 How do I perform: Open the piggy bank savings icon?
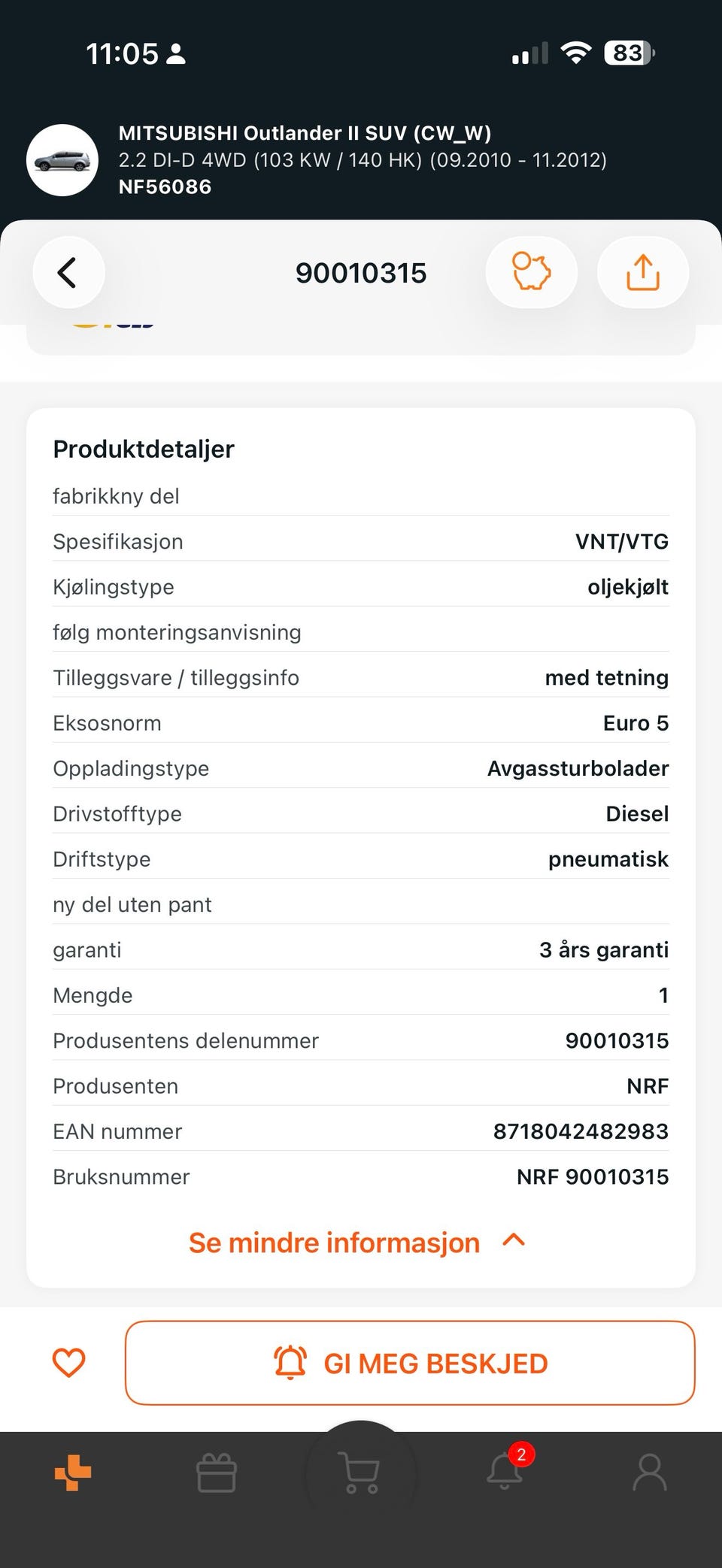tap(532, 272)
